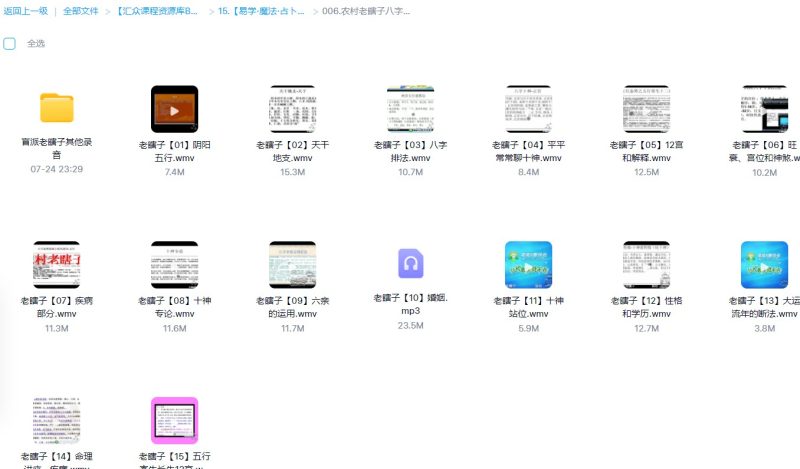The width and height of the screenshot is (800, 469).
Task: Select 老瞎子【09】六亲的运用.wmv thumbnail
Action: pos(292,264)
